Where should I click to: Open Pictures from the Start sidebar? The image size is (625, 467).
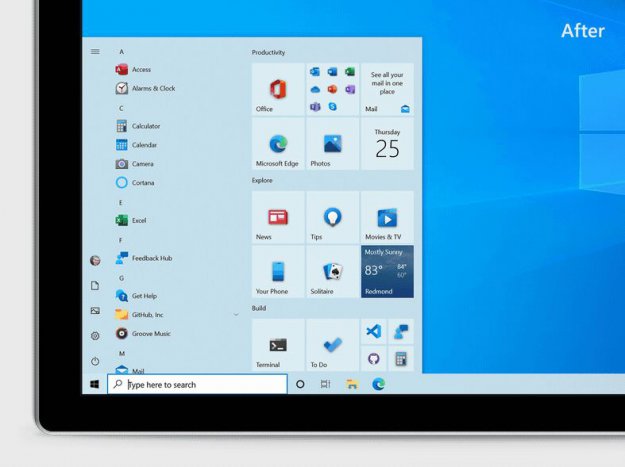95,311
